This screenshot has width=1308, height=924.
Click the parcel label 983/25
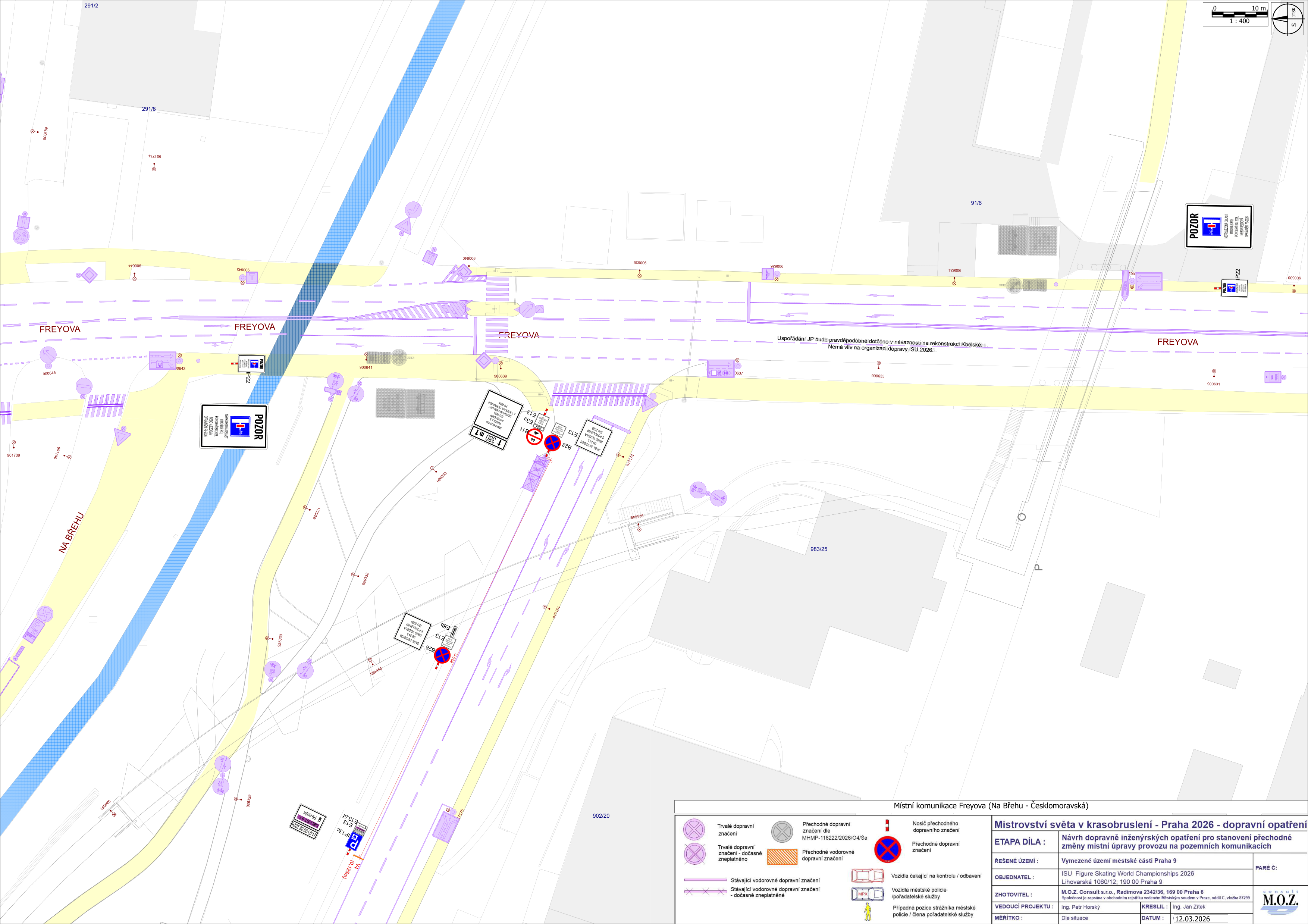819,549
